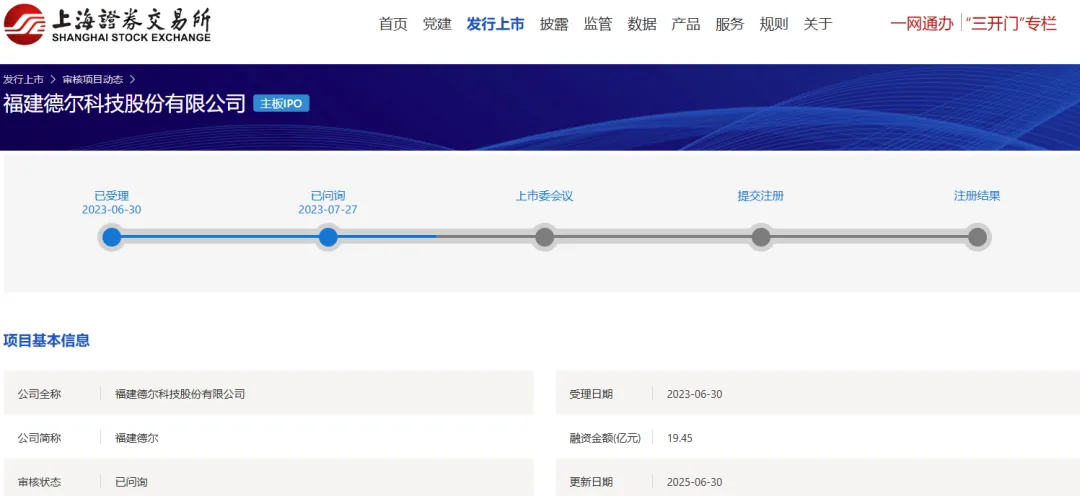Screen dimensions: 1080x496
Task: Open the 党建 menu item
Action: (x=437, y=24)
